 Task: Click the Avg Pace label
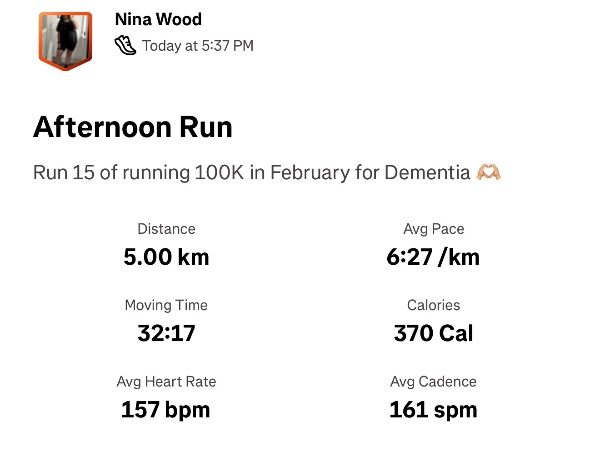pos(433,229)
